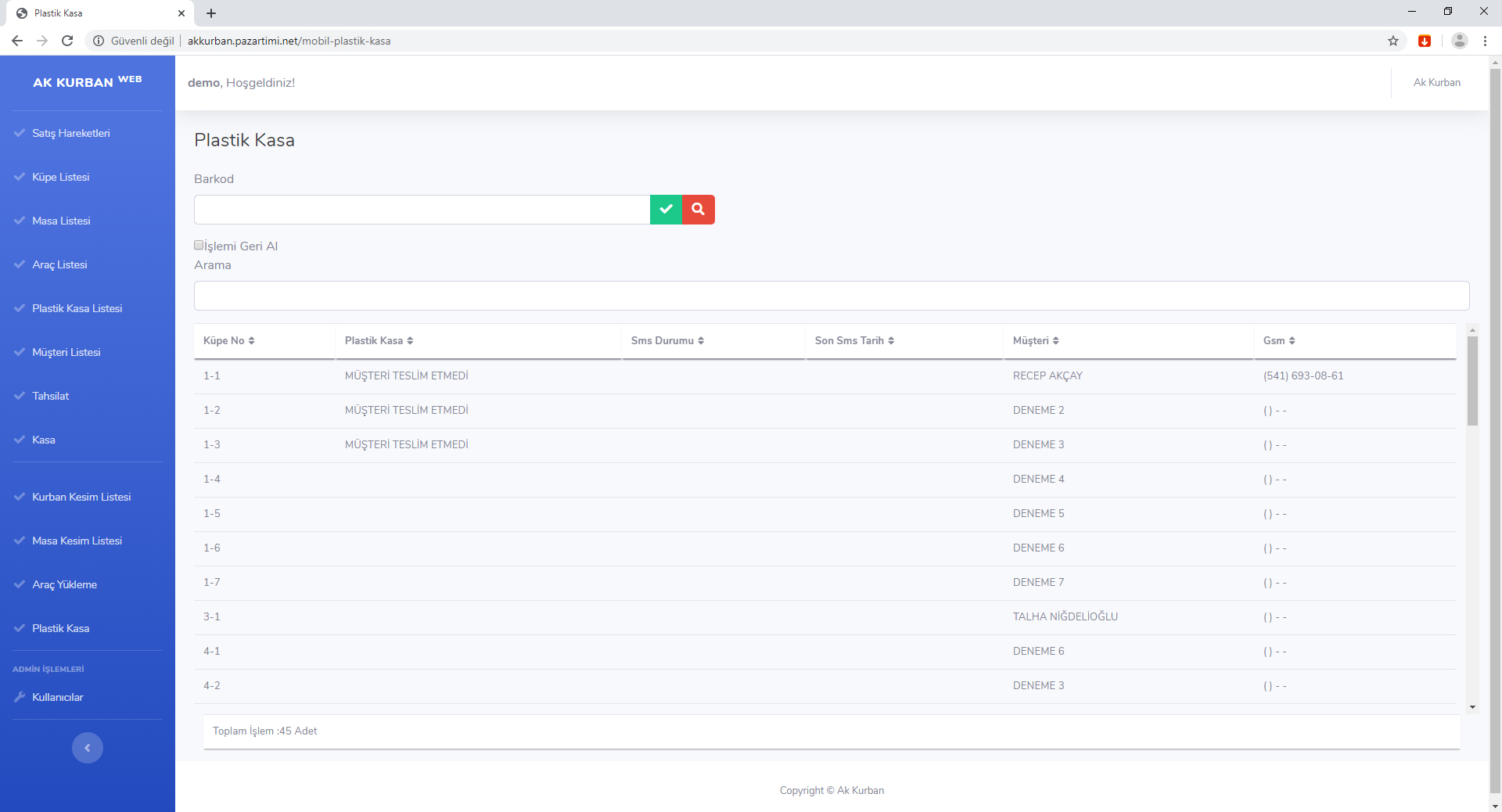
Task: Go to Kurban Kesim Listesi menu item
Action: tap(81, 497)
